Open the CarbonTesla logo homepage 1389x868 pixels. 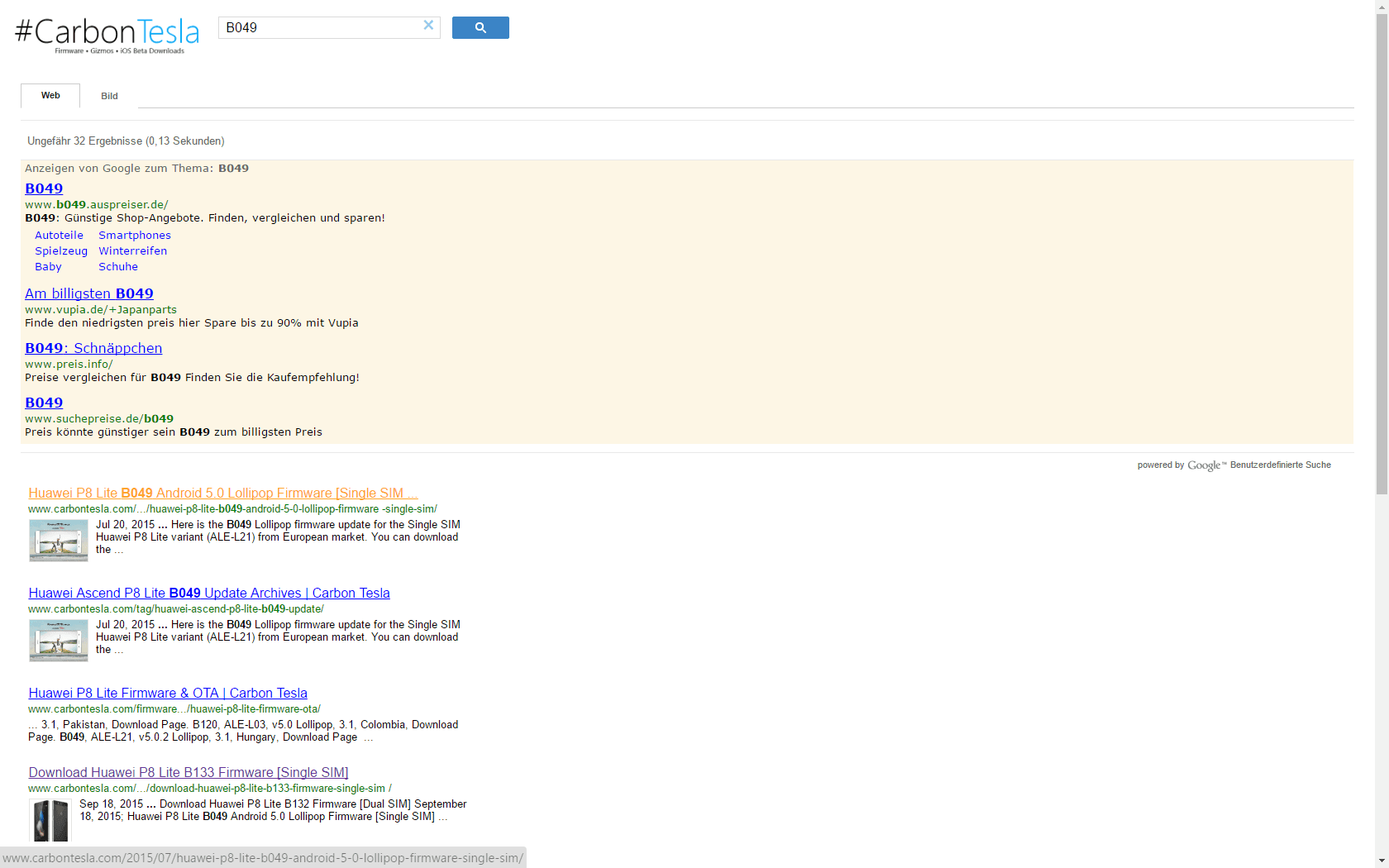tap(107, 36)
